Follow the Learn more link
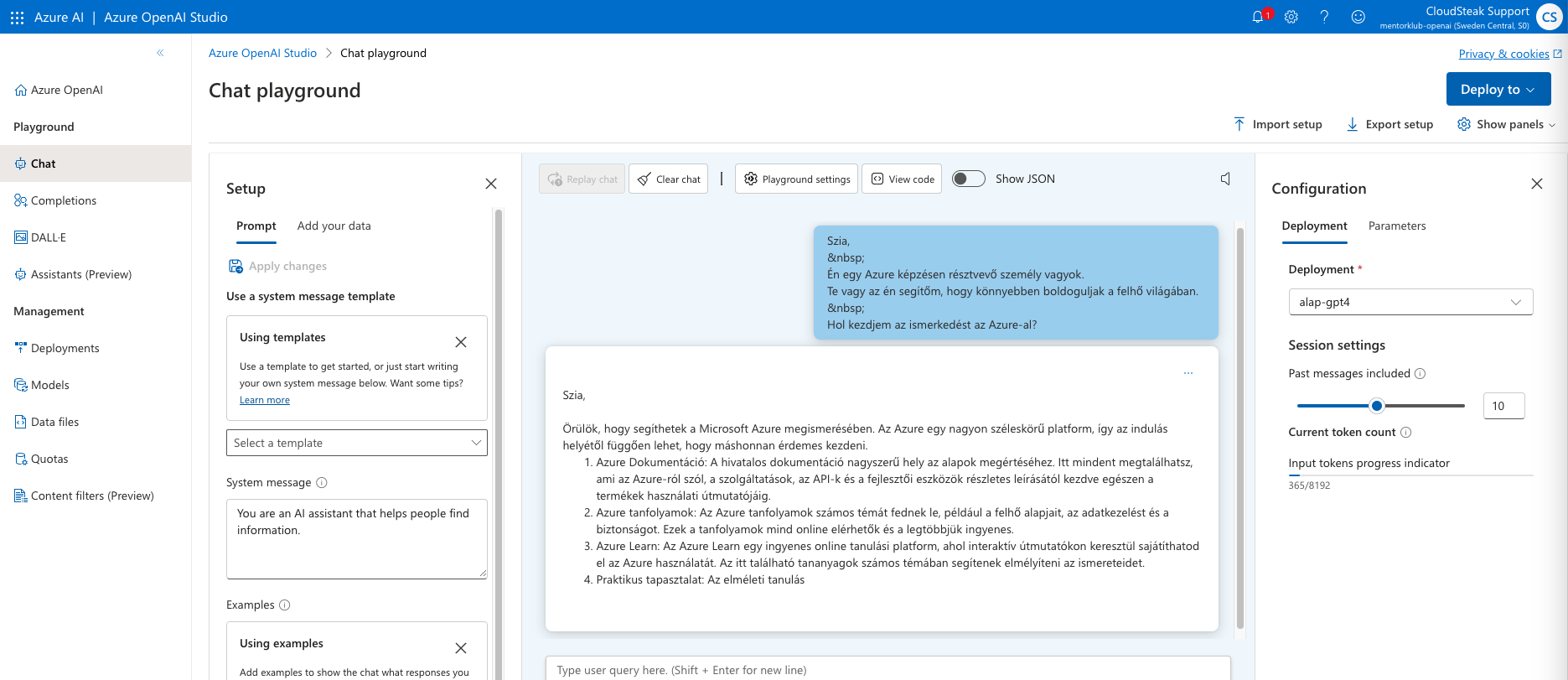Viewport: 1568px width, 680px height. click(265, 400)
